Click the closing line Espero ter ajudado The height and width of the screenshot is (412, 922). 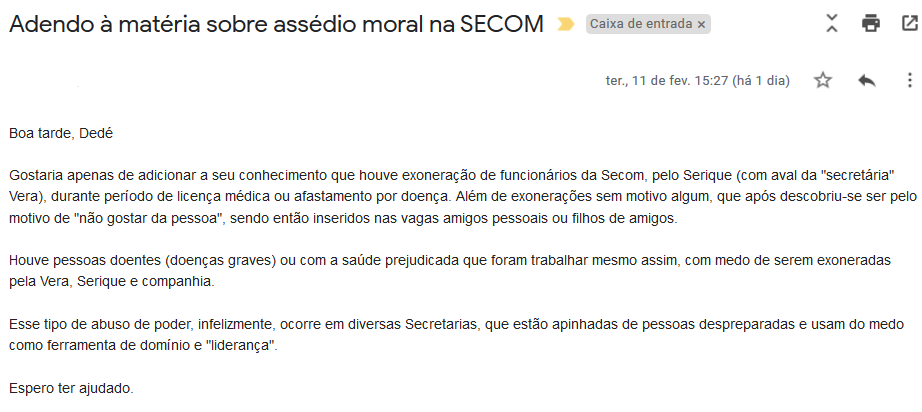(70, 388)
